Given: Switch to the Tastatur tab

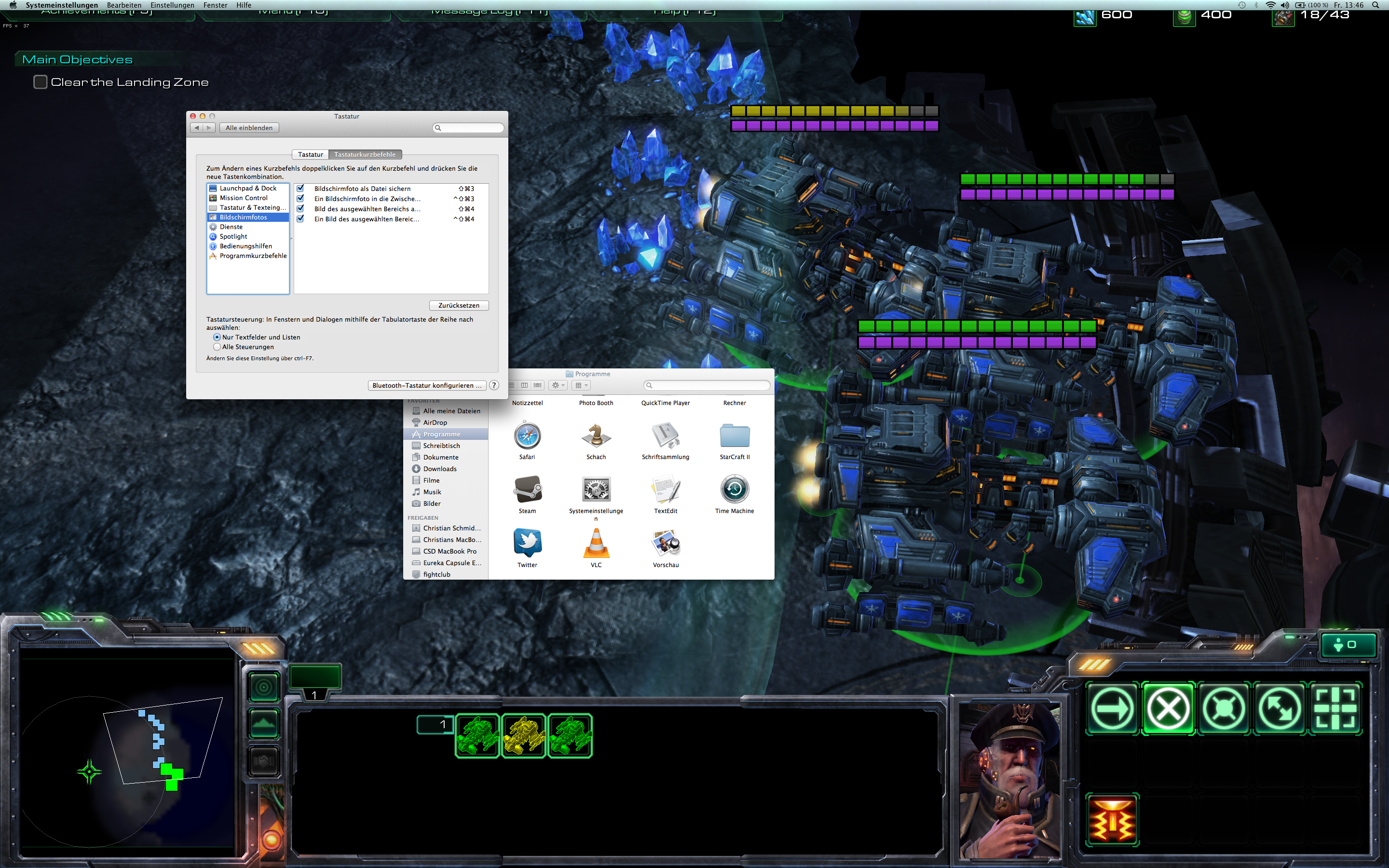Looking at the screenshot, I should 311,154.
